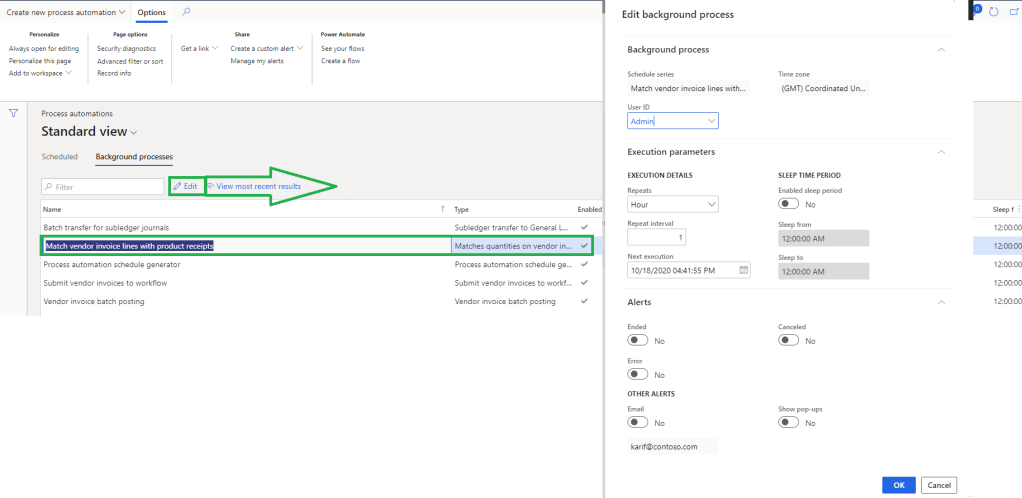1022x498 pixels.
Task: Click the Name column sort arrow
Action: [x=443, y=209]
